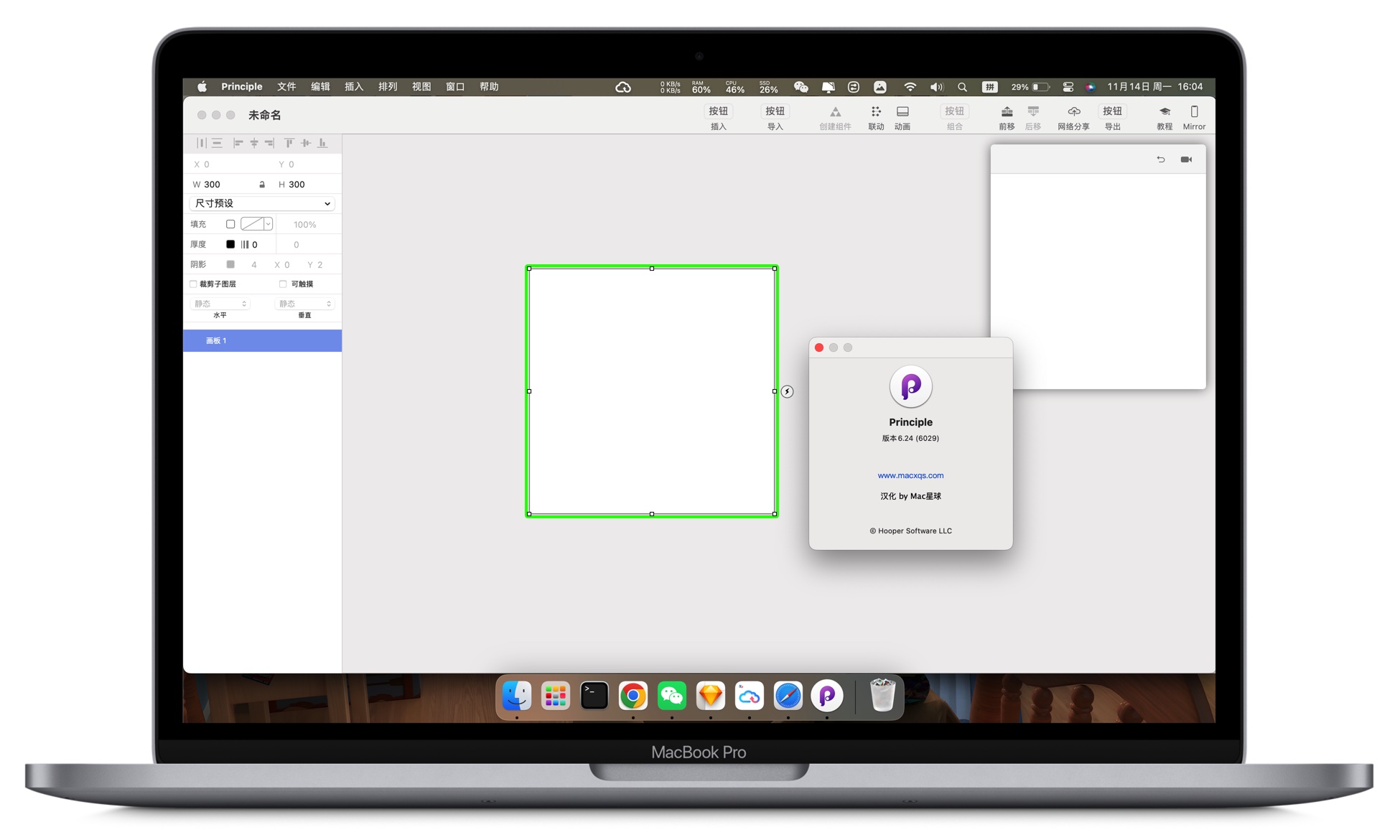The height and width of the screenshot is (840, 1400).
Task: Open the 帮助 (Help) menu
Action: 489,87
